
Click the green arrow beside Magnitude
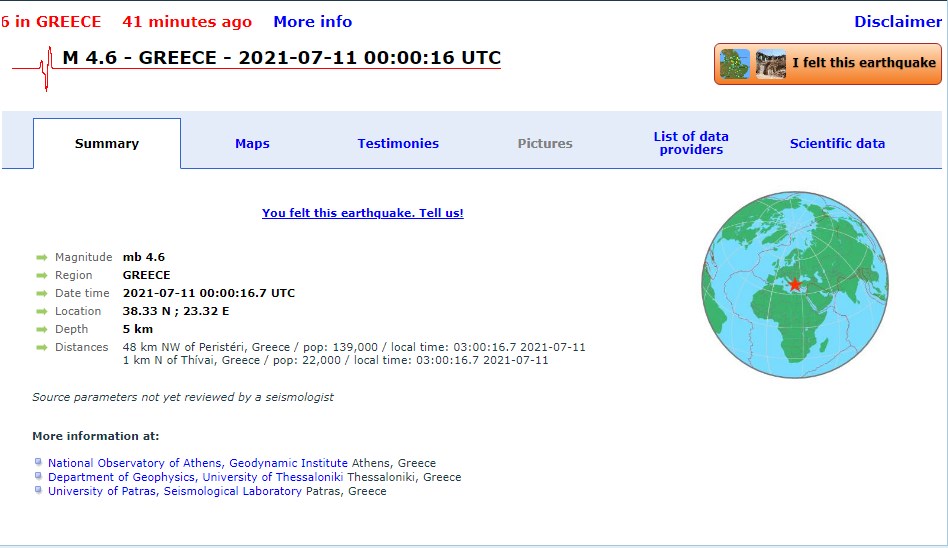(42, 258)
